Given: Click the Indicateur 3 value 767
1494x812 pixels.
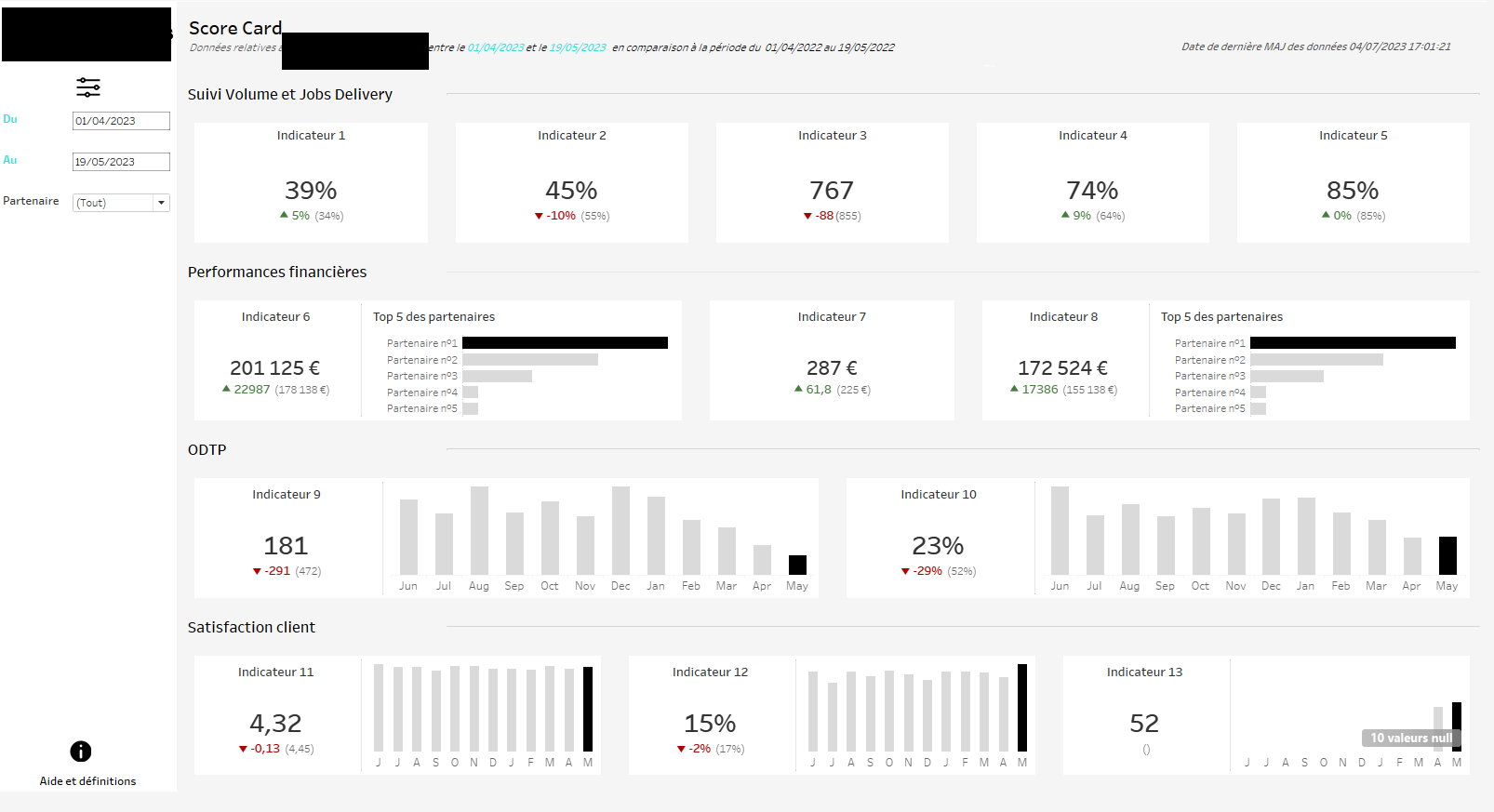Looking at the screenshot, I should pos(832,191).
